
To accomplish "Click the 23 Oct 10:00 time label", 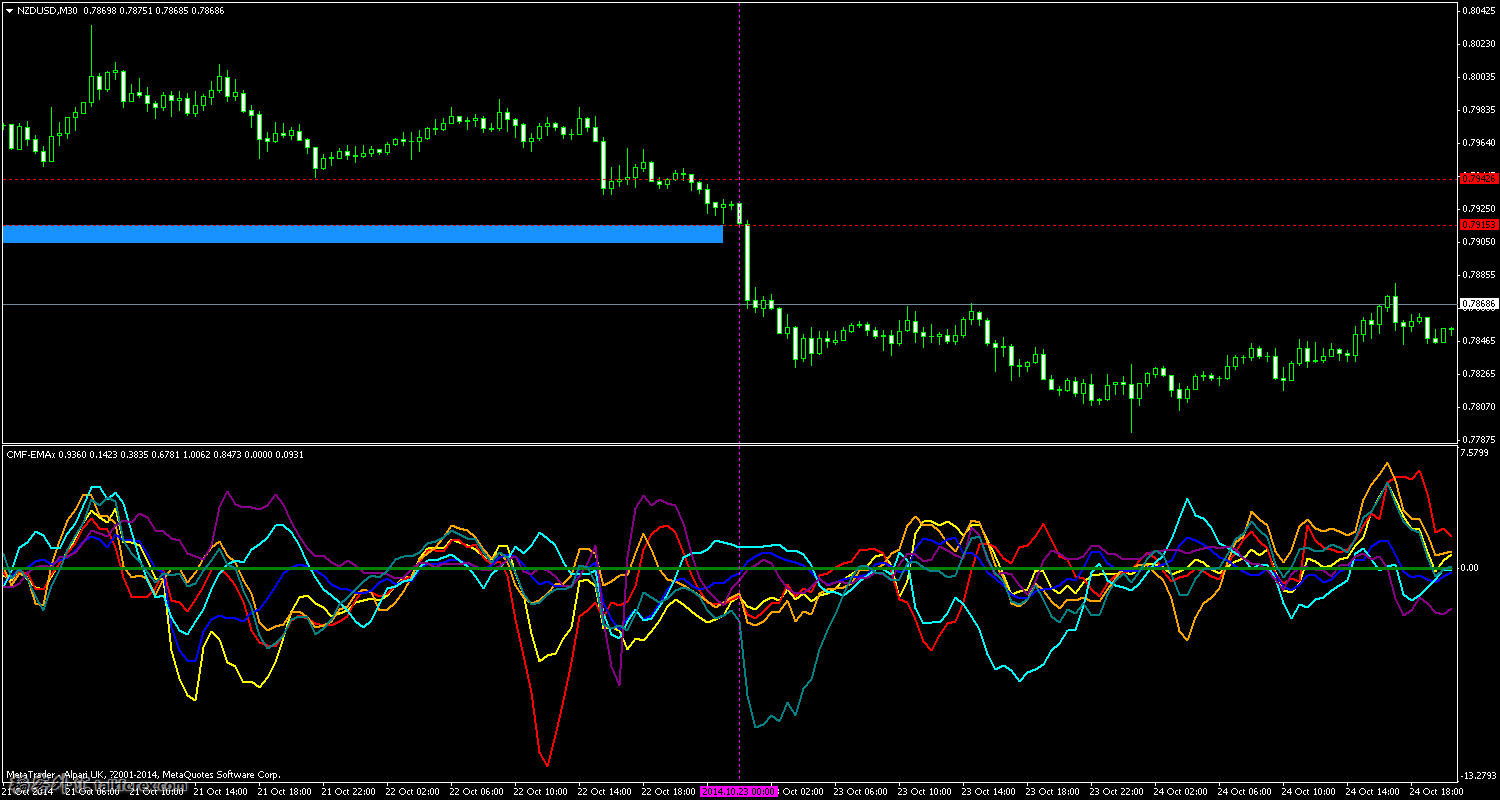I will pos(925,791).
